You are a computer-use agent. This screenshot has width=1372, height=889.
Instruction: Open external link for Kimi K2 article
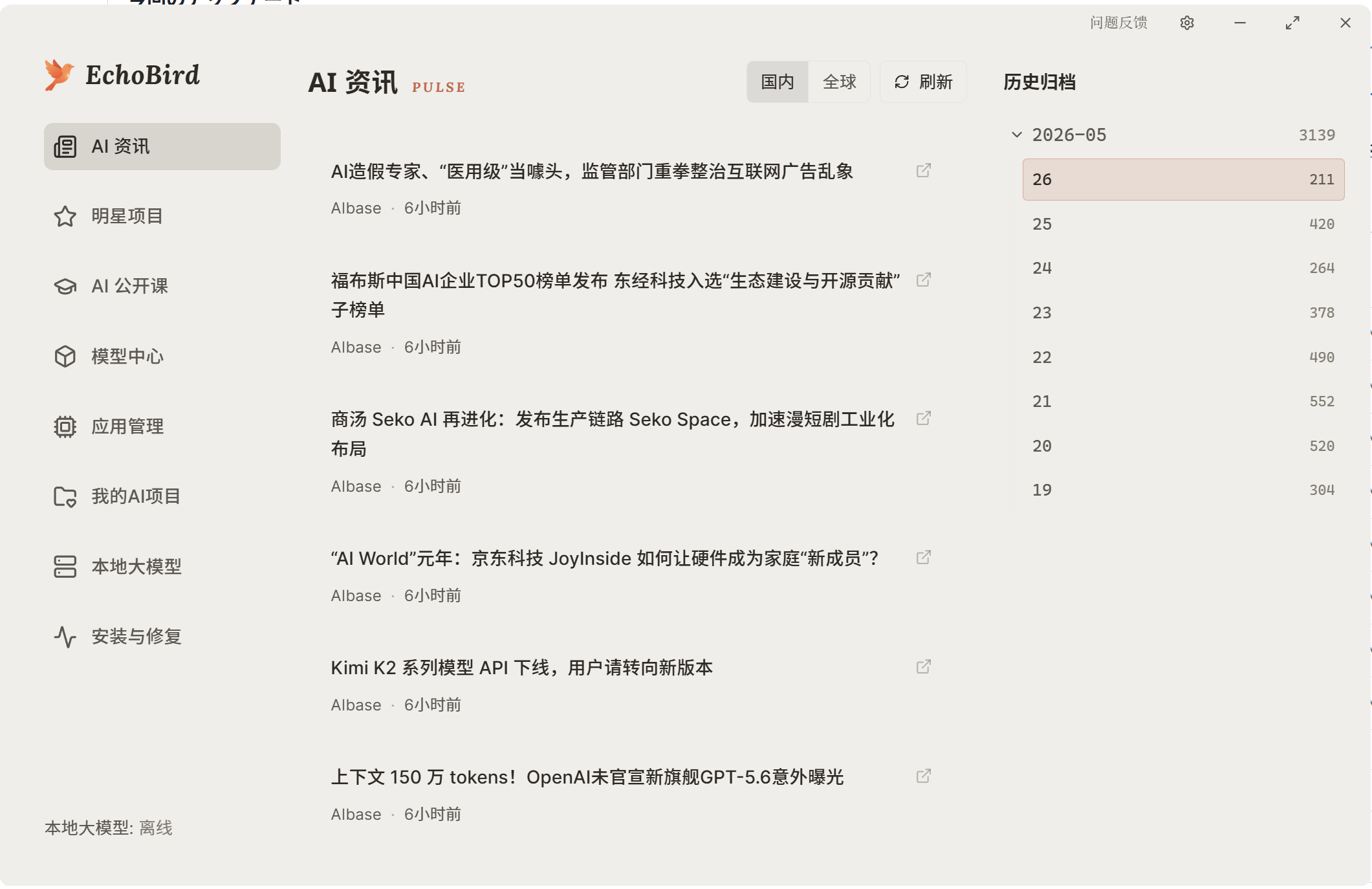pyautogui.click(x=924, y=666)
